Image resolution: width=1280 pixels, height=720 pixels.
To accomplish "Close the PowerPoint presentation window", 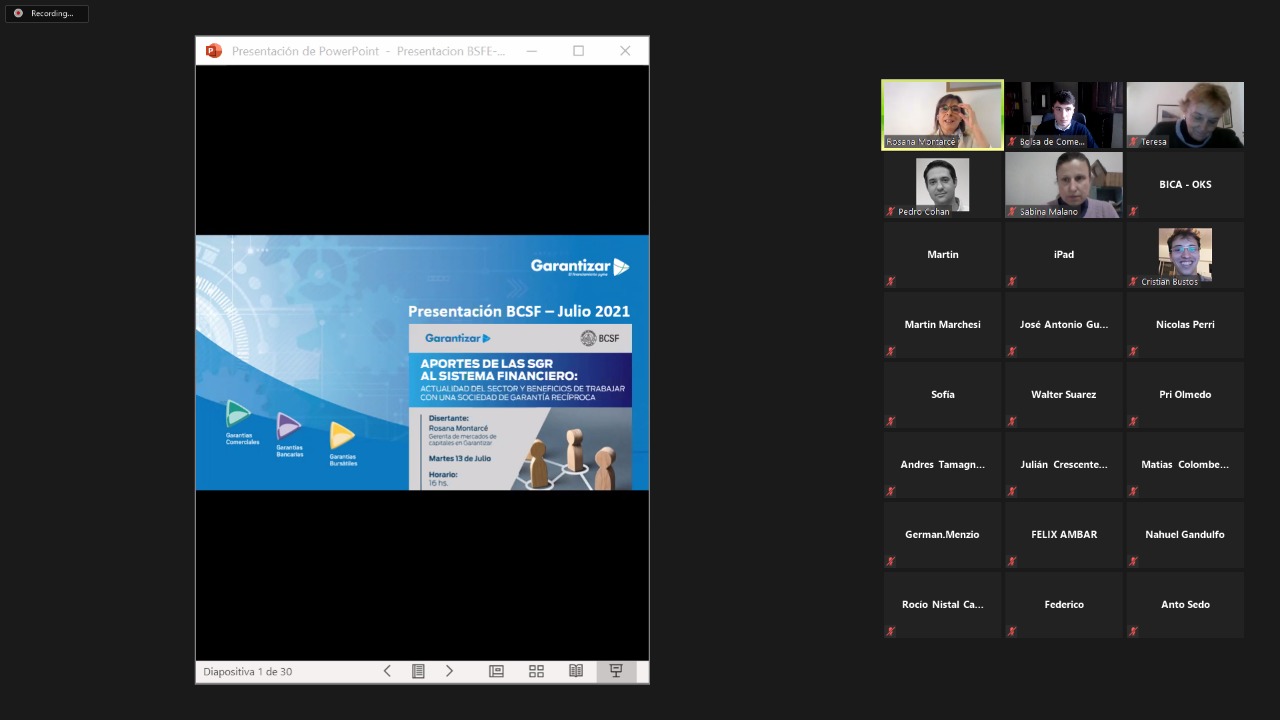I will pos(625,51).
